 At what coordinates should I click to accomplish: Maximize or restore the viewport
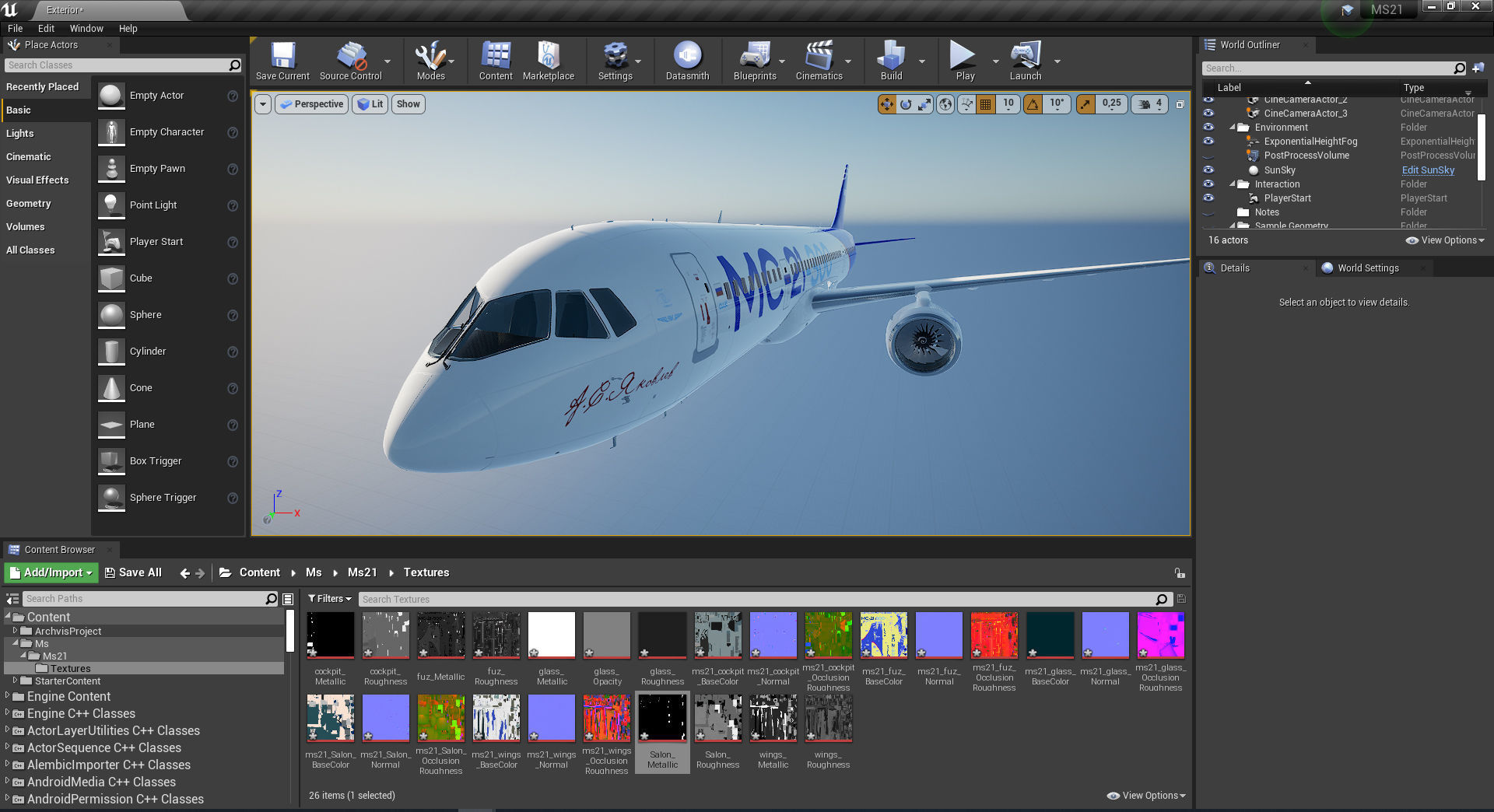(1180, 104)
